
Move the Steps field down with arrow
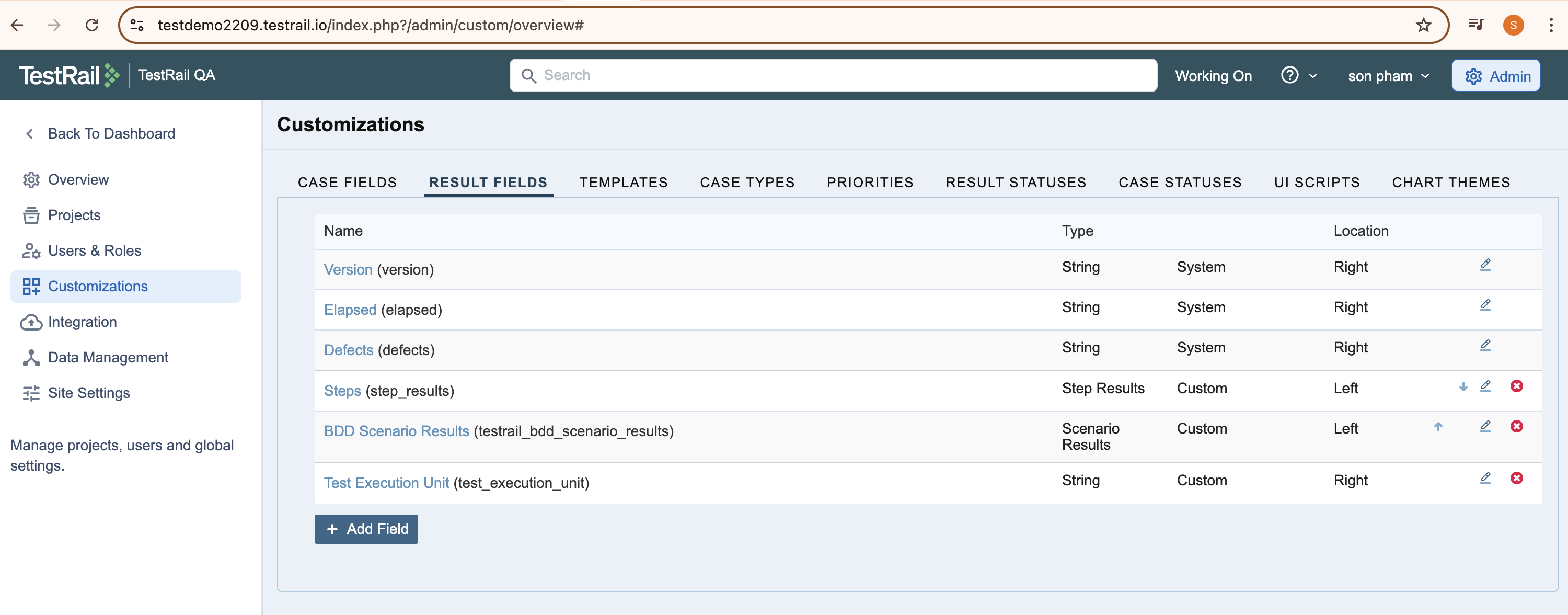1463,386
